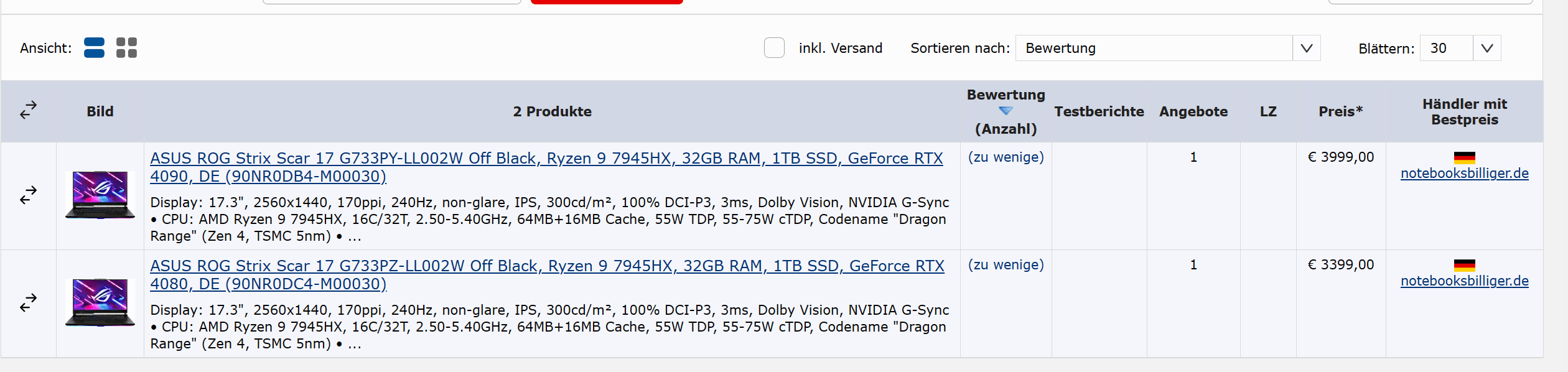The image size is (1568, 372).
Task: Open the Sortieren nach dropdown
Action: (x=1167, y=48)
